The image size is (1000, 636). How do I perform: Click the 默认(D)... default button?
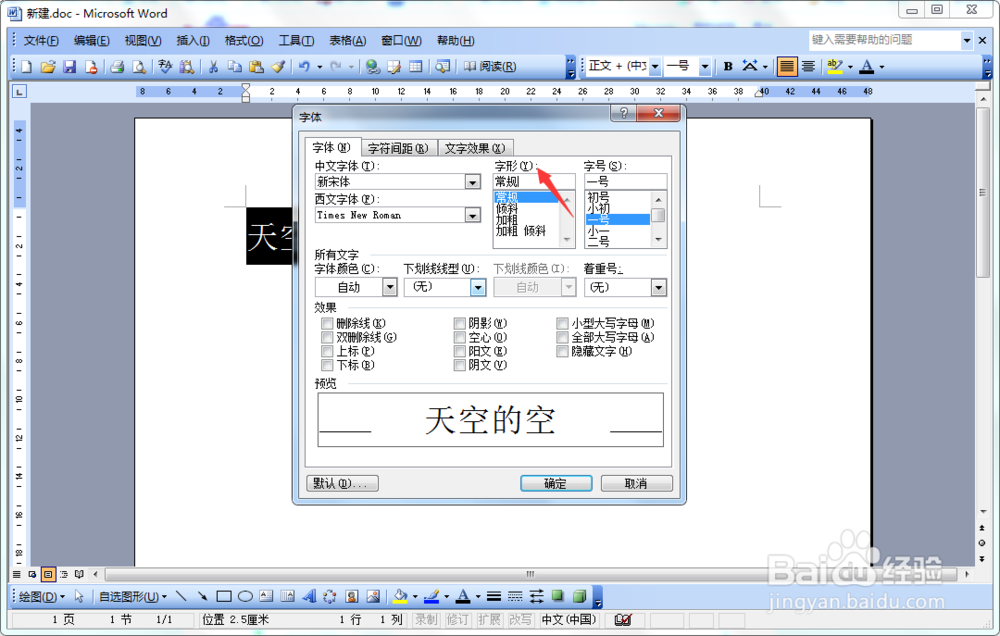point(342,484)
